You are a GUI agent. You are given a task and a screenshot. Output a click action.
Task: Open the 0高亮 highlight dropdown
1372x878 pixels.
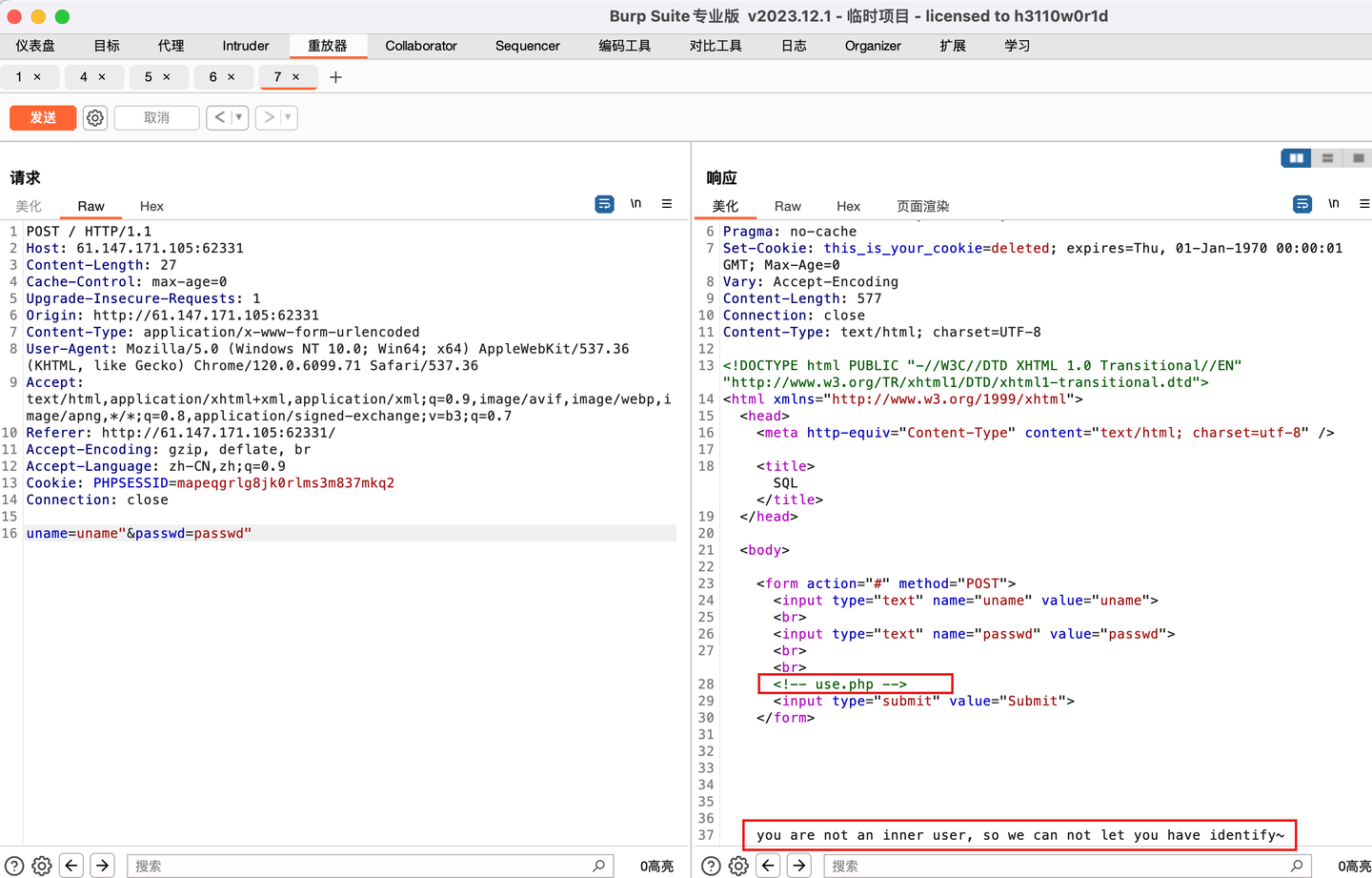tap(656, 866)
